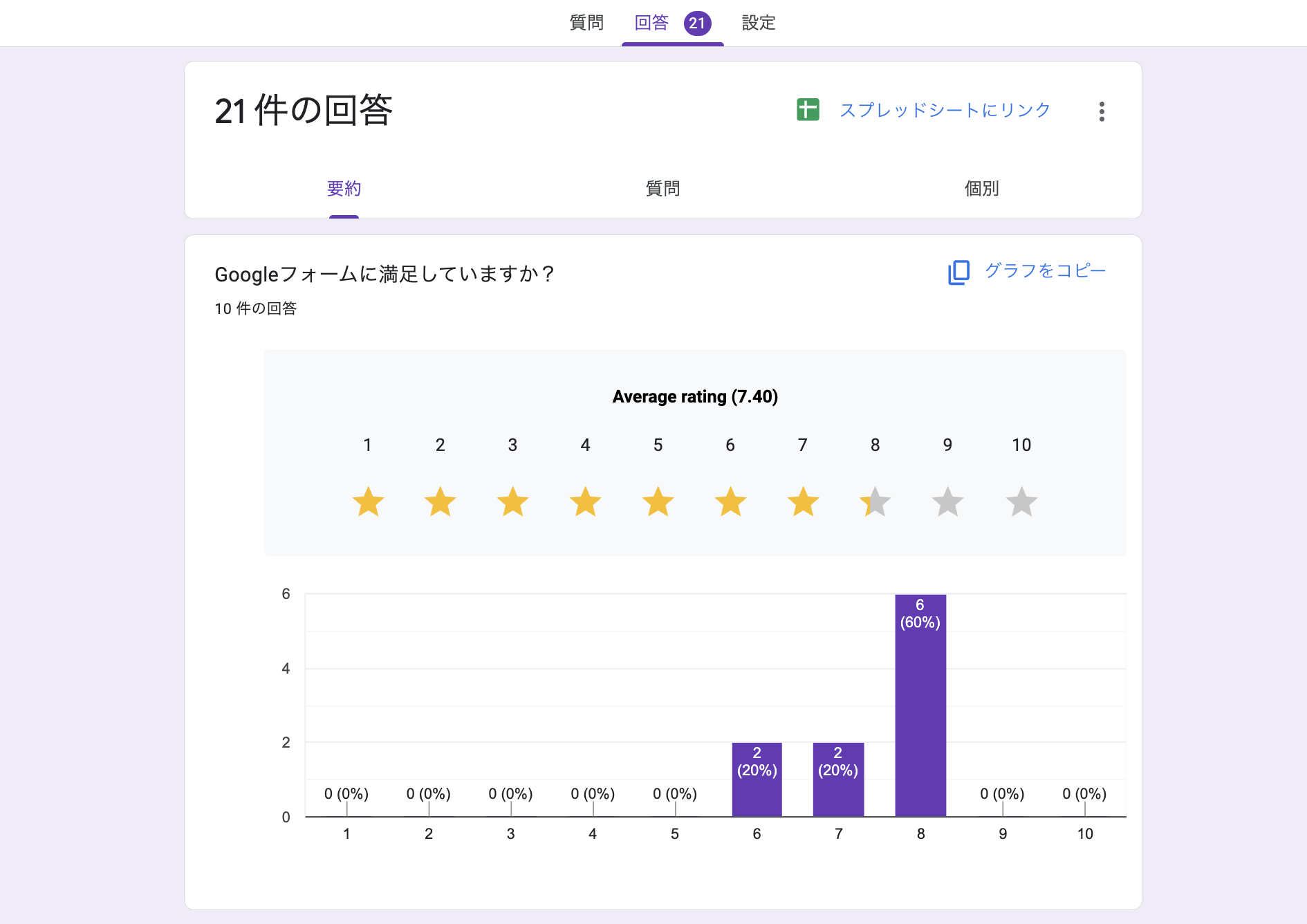This screenshot has height=924, width=1307.
Task: Click the y-axis label 4 on the chart
Action: (286, 668)
